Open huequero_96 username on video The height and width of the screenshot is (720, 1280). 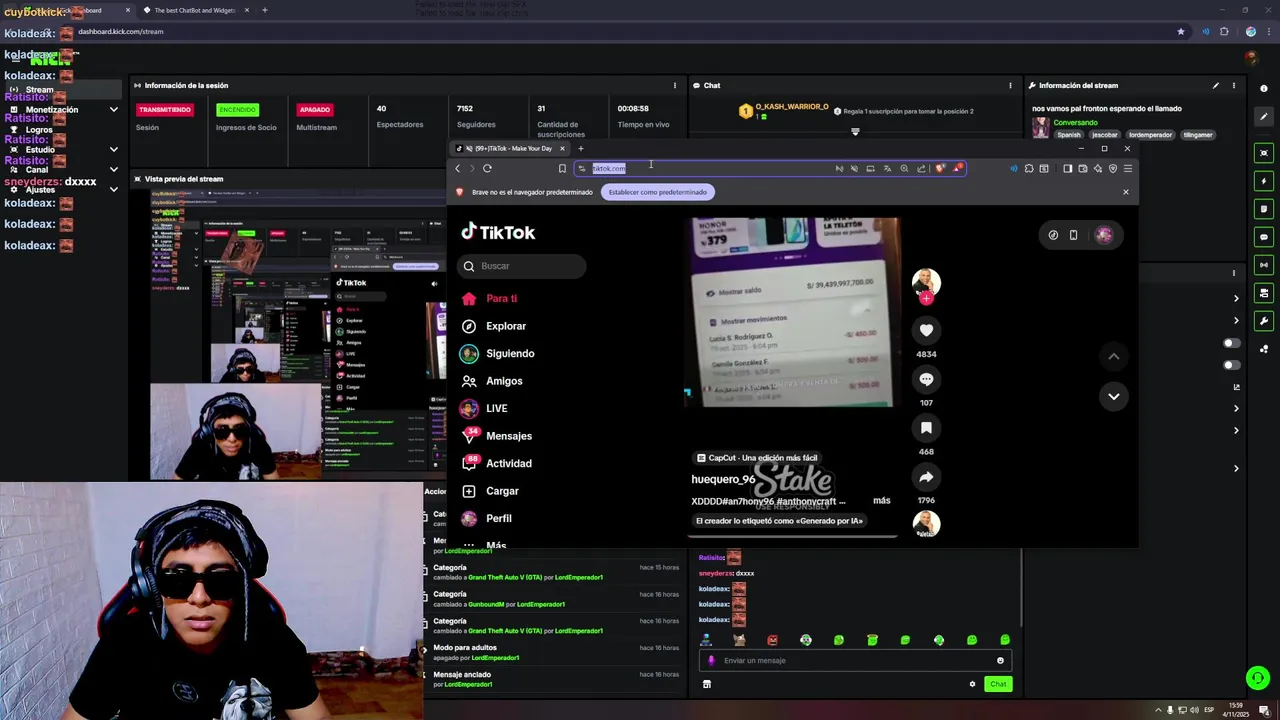(x=723, y=479)
